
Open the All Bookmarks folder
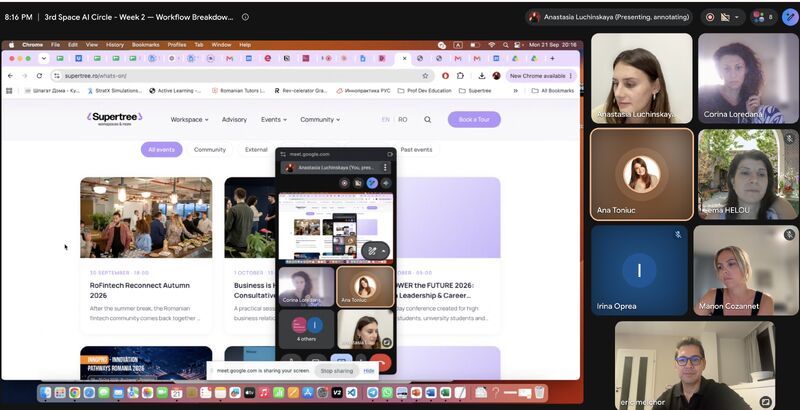553,91
